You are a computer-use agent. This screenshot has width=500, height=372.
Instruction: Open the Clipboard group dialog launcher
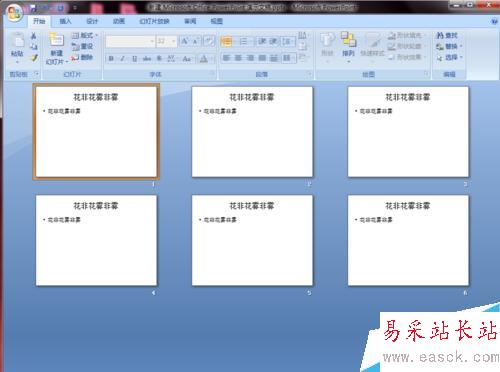[x=37, y=74]
